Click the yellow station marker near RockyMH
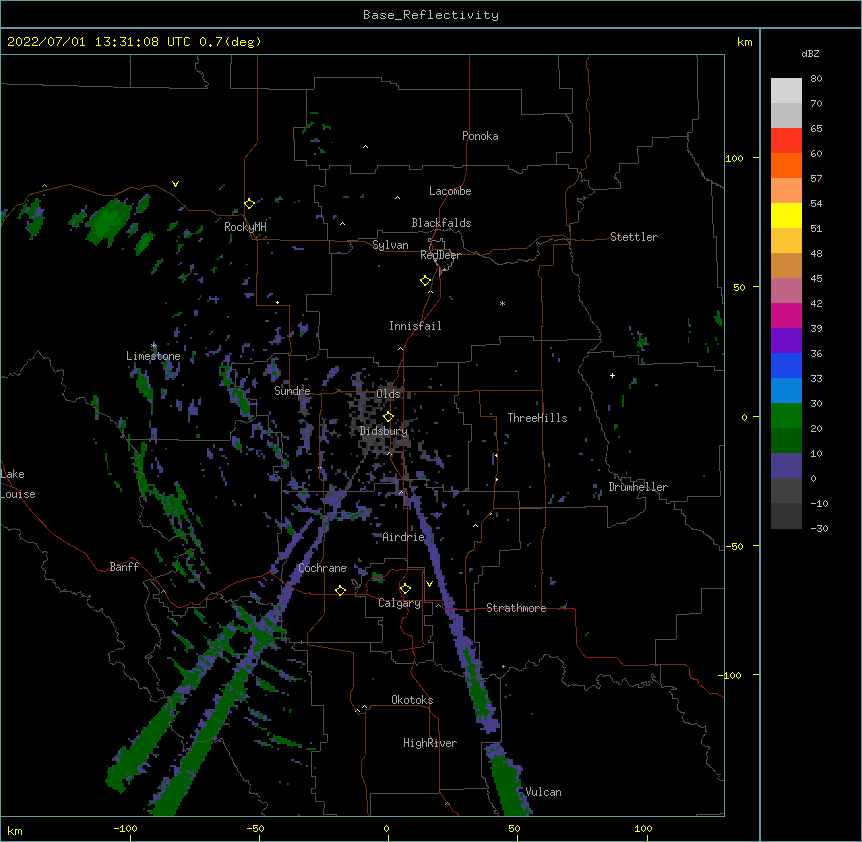The height and width of the screenshot is (842, 862). [x=249, y=204]
